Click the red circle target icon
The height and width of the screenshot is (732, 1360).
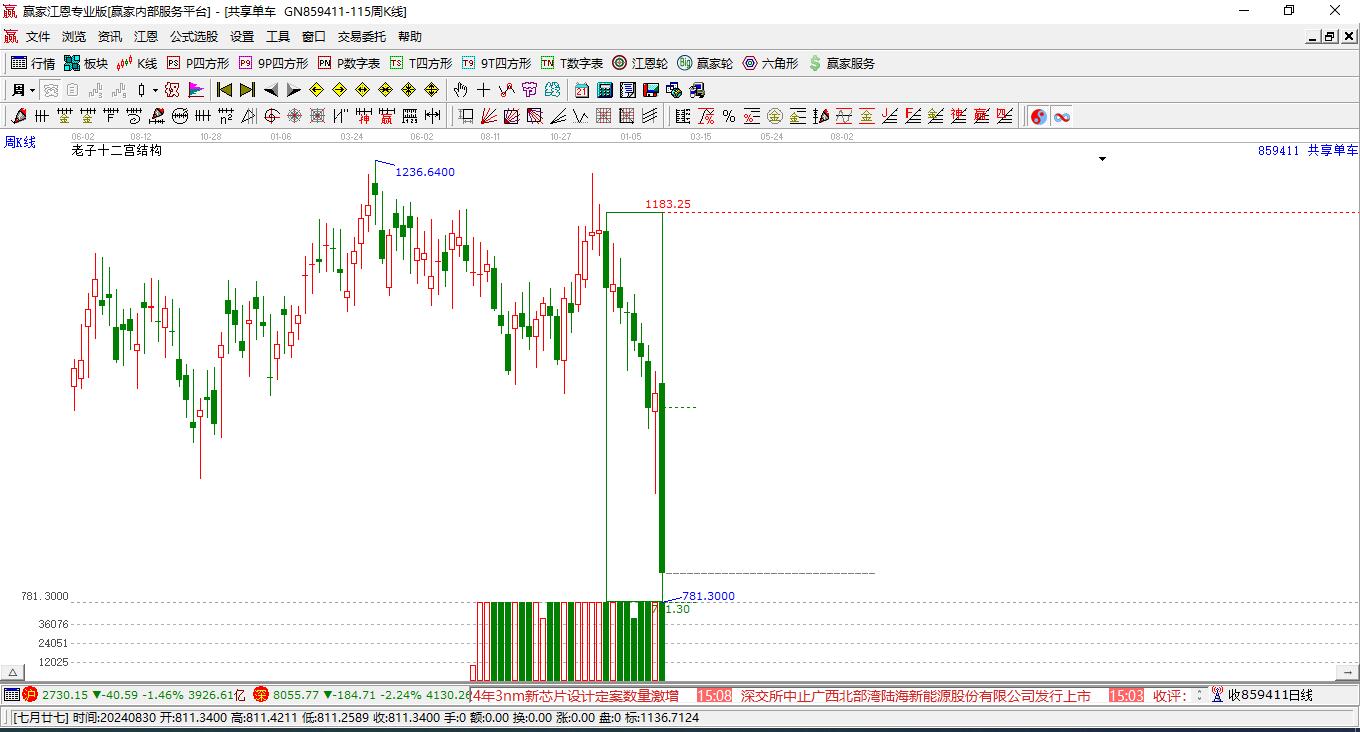click(x=272, y=116)
